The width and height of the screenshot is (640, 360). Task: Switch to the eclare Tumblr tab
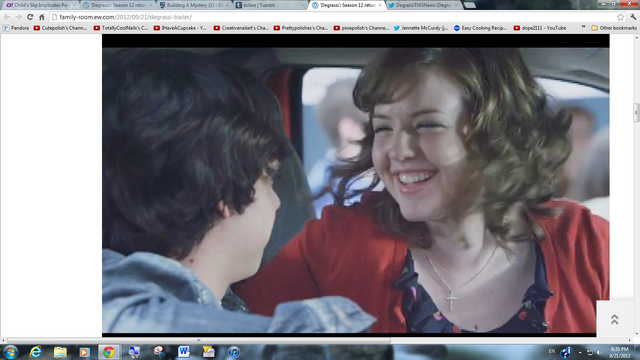point(269,5)
